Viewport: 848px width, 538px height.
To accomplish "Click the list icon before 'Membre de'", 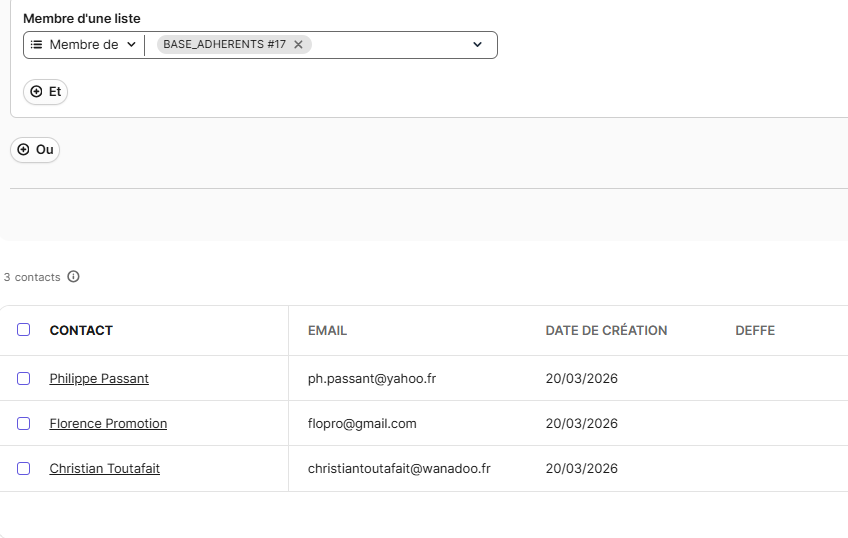I will [x=37, y=45].
